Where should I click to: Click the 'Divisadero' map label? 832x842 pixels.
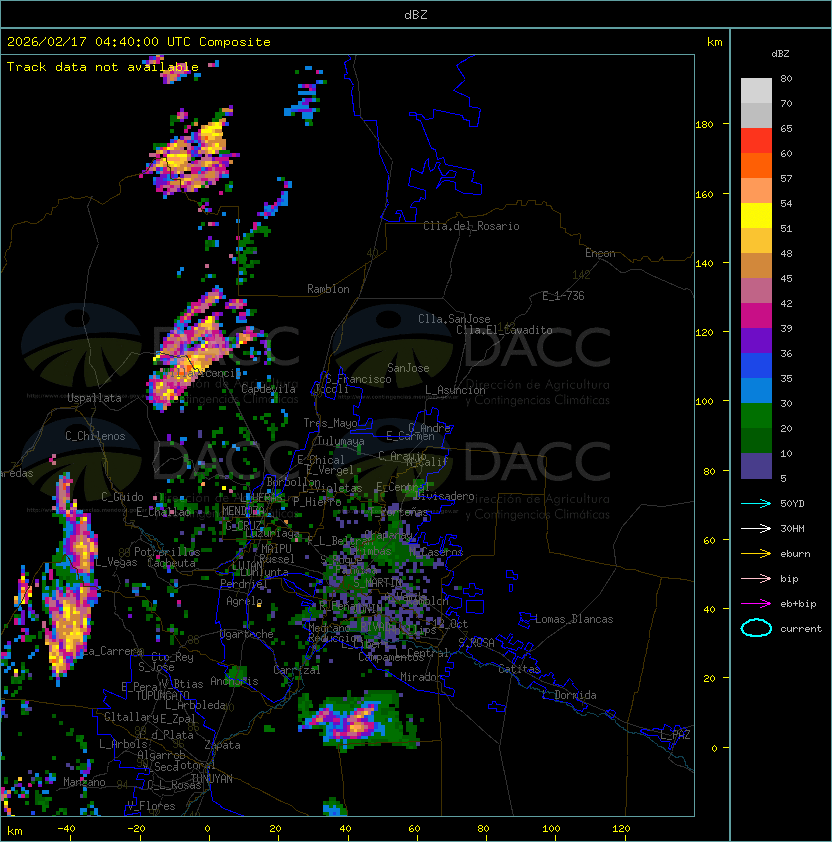click(444, 496)
